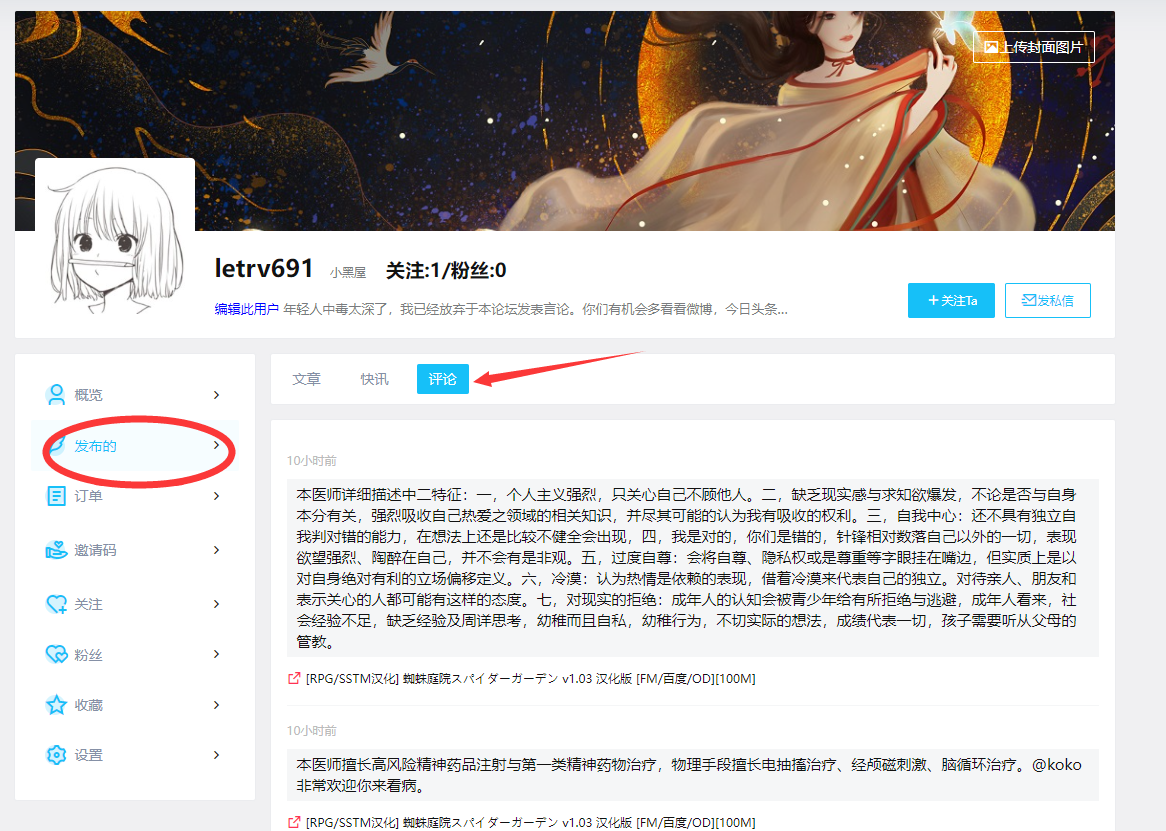Viewport: 1166px width, 831px height.
Task: Open the 订单 sidebar menu item
Action: click(x=135, y=496)
